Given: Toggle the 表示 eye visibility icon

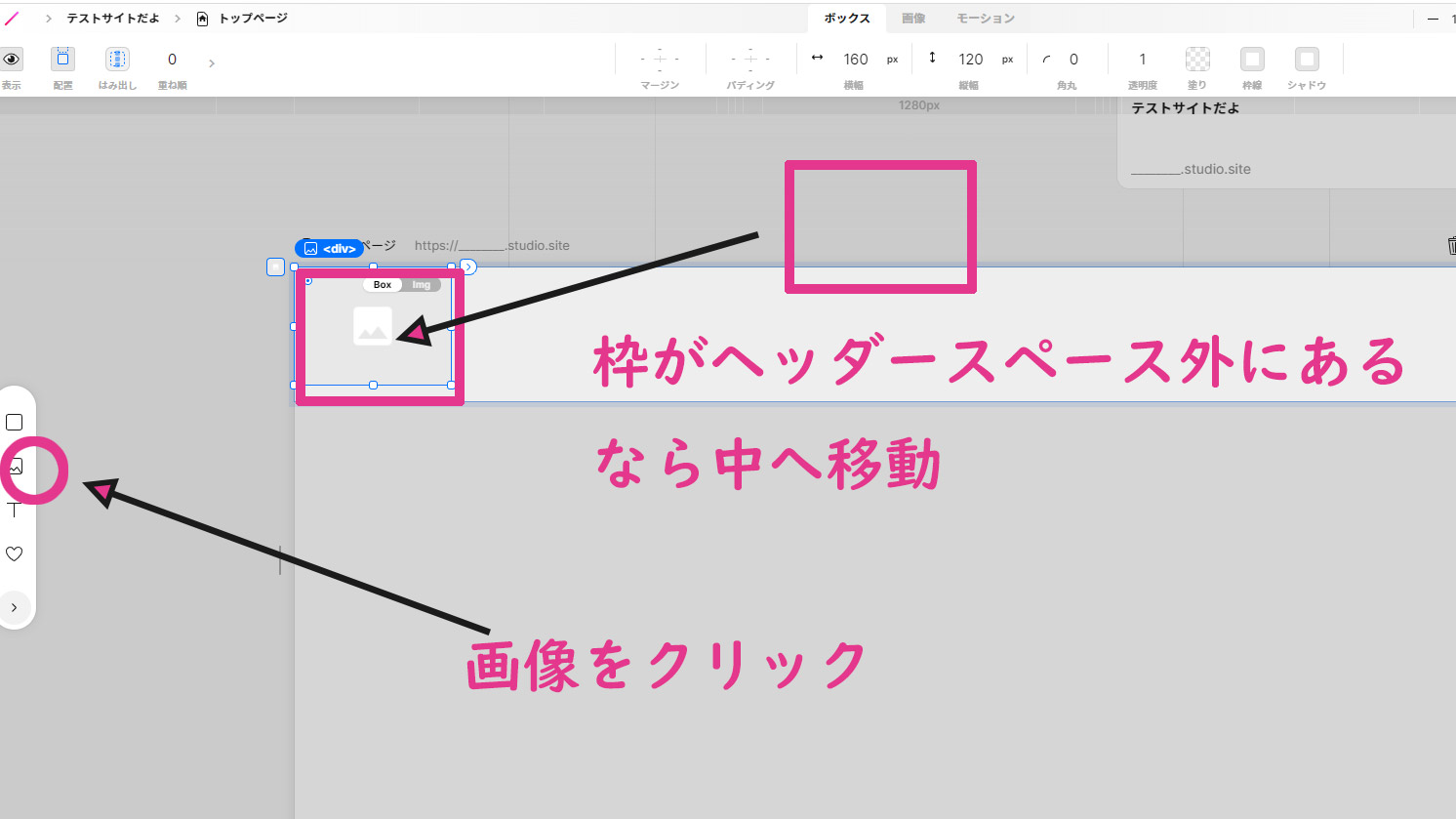Looking at the screenshot, I should (12, 60).
